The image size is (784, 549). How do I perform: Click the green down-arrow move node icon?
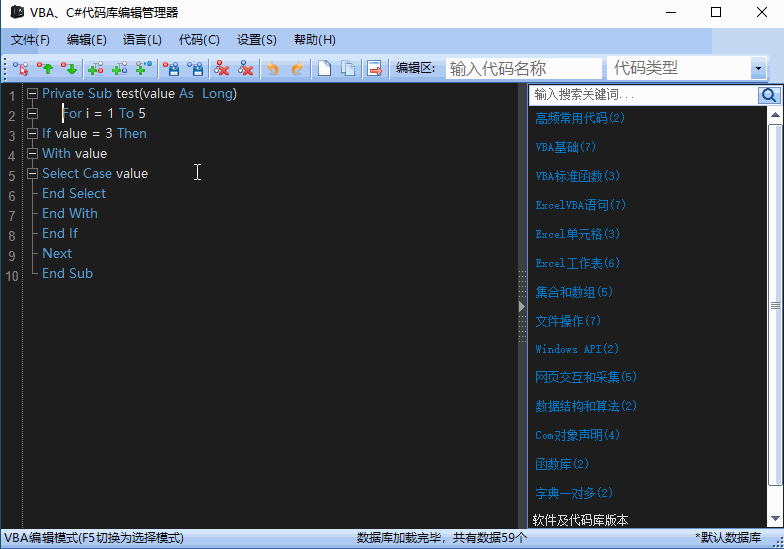click(70, 68)
